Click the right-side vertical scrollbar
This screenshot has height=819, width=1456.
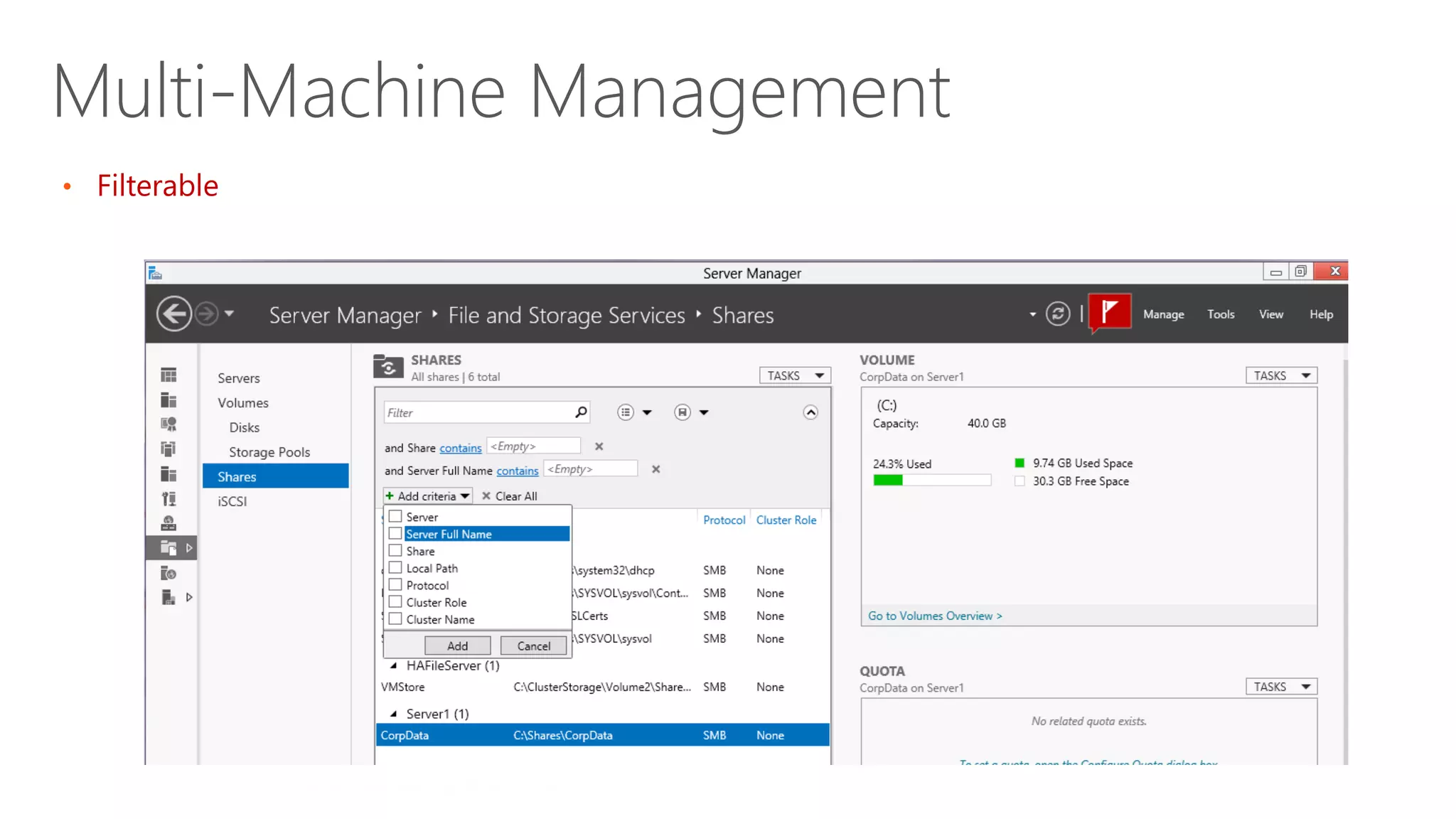(x=1345, y=562)
